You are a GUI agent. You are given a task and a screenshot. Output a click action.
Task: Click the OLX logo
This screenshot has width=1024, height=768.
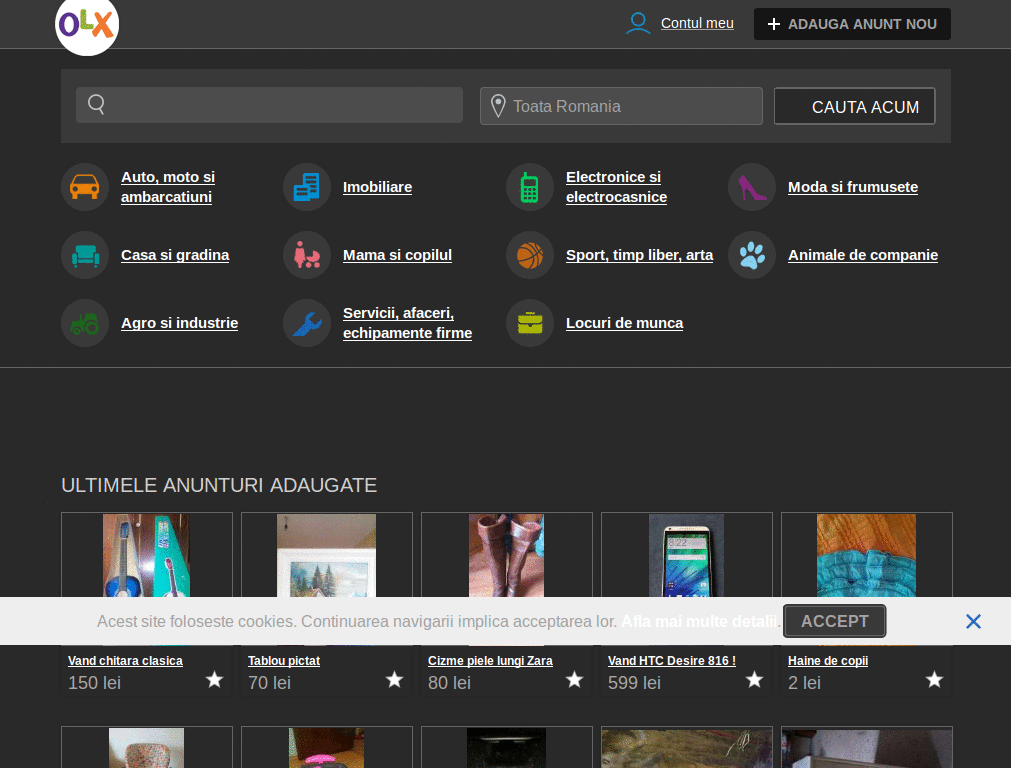pyautogui.click(x=87, y=25)
